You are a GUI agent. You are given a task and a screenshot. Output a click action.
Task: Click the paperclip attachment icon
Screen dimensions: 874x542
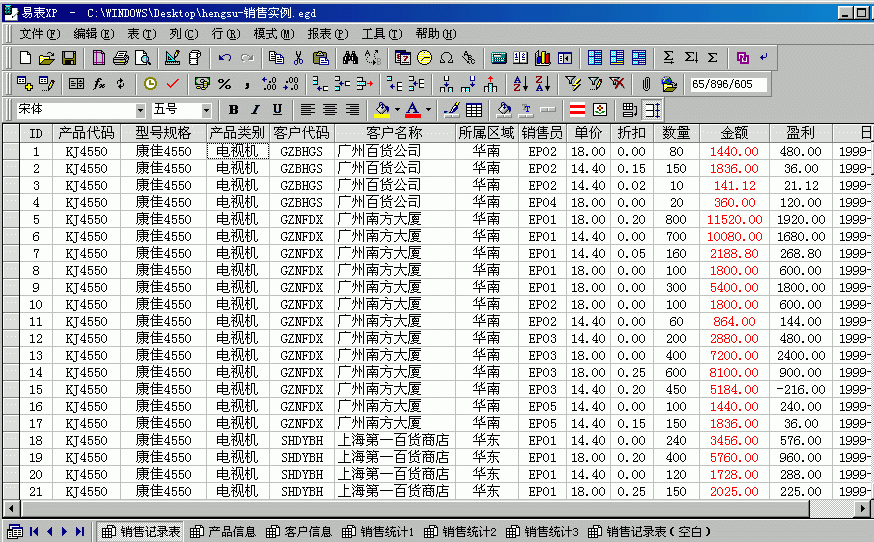646,84
